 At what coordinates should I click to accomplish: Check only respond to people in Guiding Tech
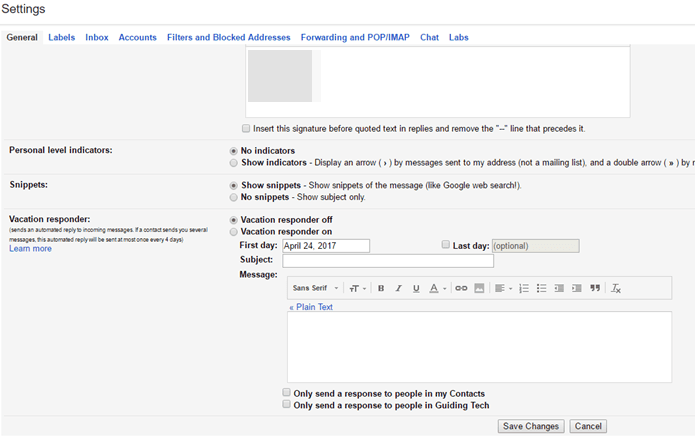pyautogui.click(x=286, y=404)
